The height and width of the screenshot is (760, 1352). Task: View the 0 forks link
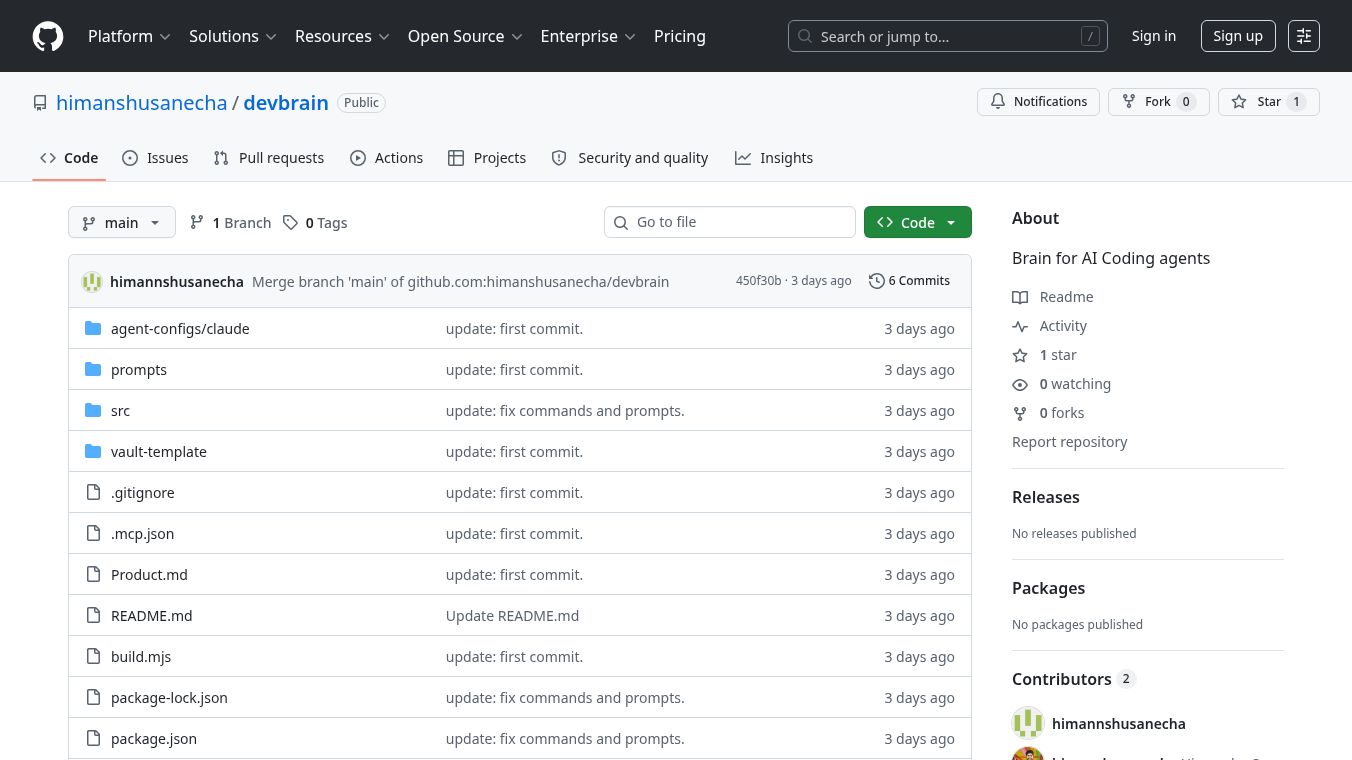1049,413
